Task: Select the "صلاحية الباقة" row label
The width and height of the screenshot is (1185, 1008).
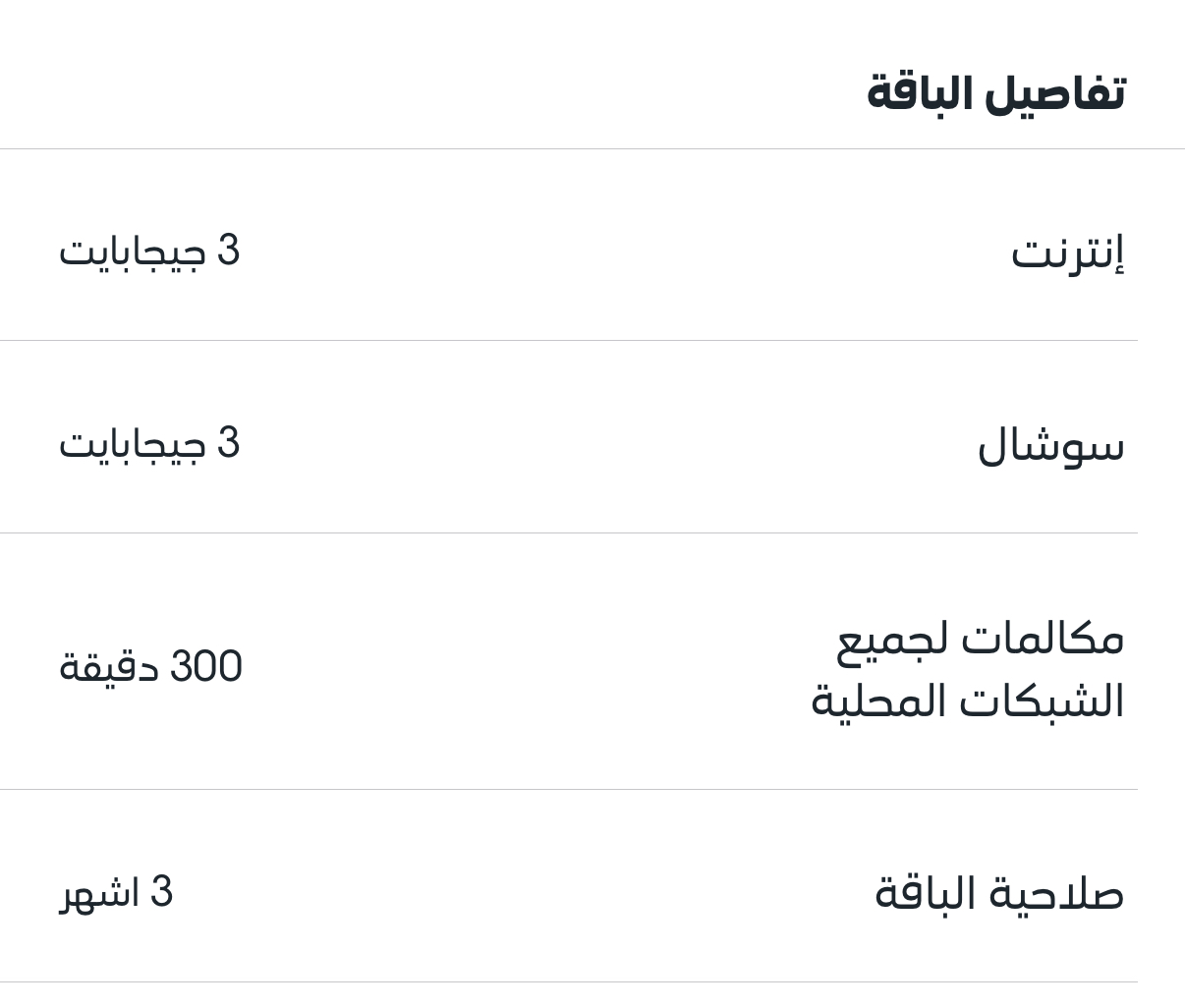Action: (998, 893)
